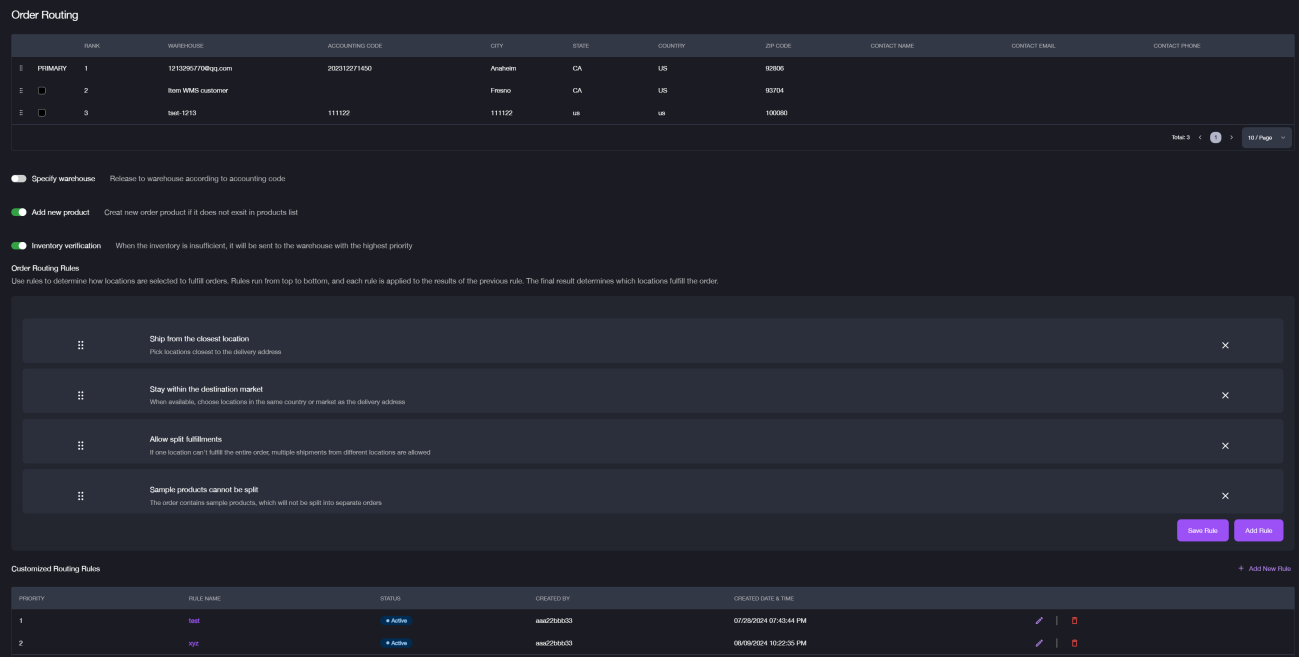Click drag handle for 'Sample products cannot be split'
This screenshot has width=1299, height=657.
coord(81,496)
